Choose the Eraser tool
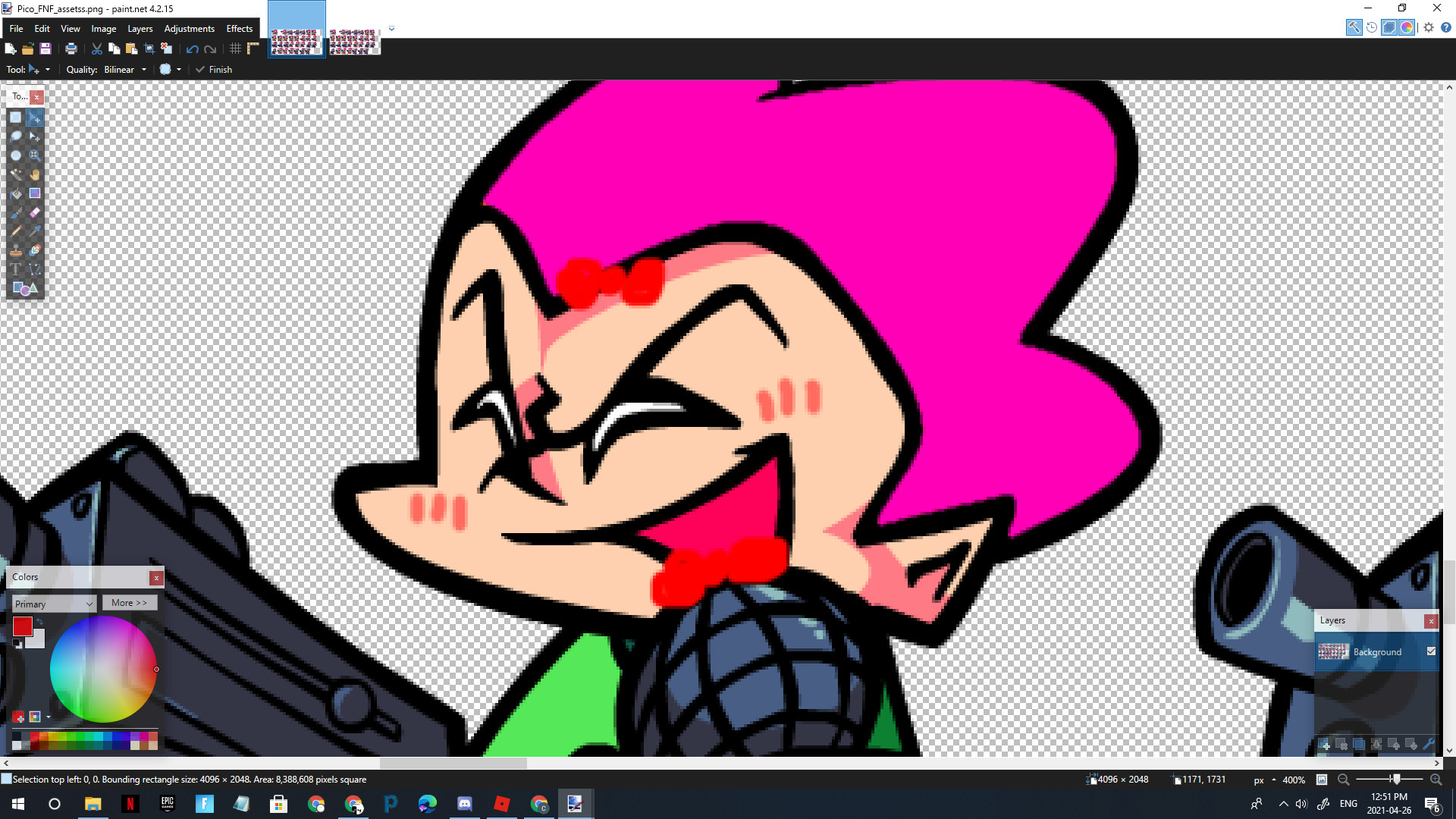The width and height of the screenshot is (1456, 819). pyautogui.click(x=34, y=212)
